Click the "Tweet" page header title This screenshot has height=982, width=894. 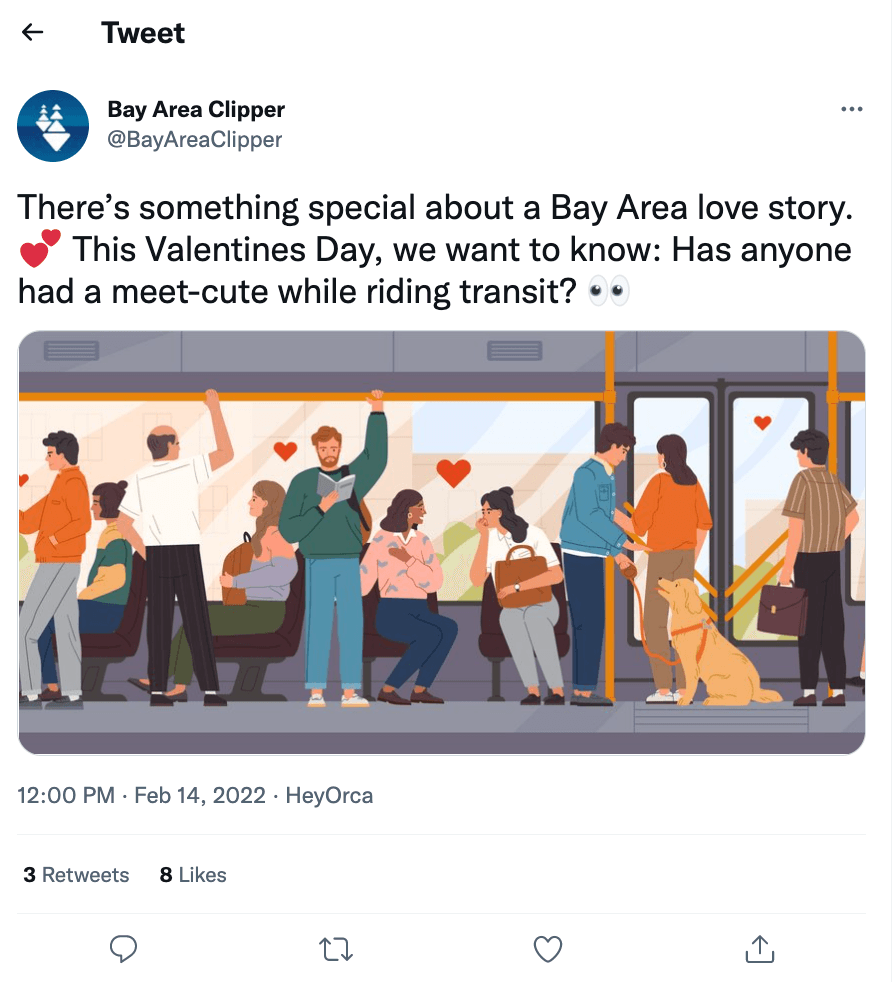(143, 33)
